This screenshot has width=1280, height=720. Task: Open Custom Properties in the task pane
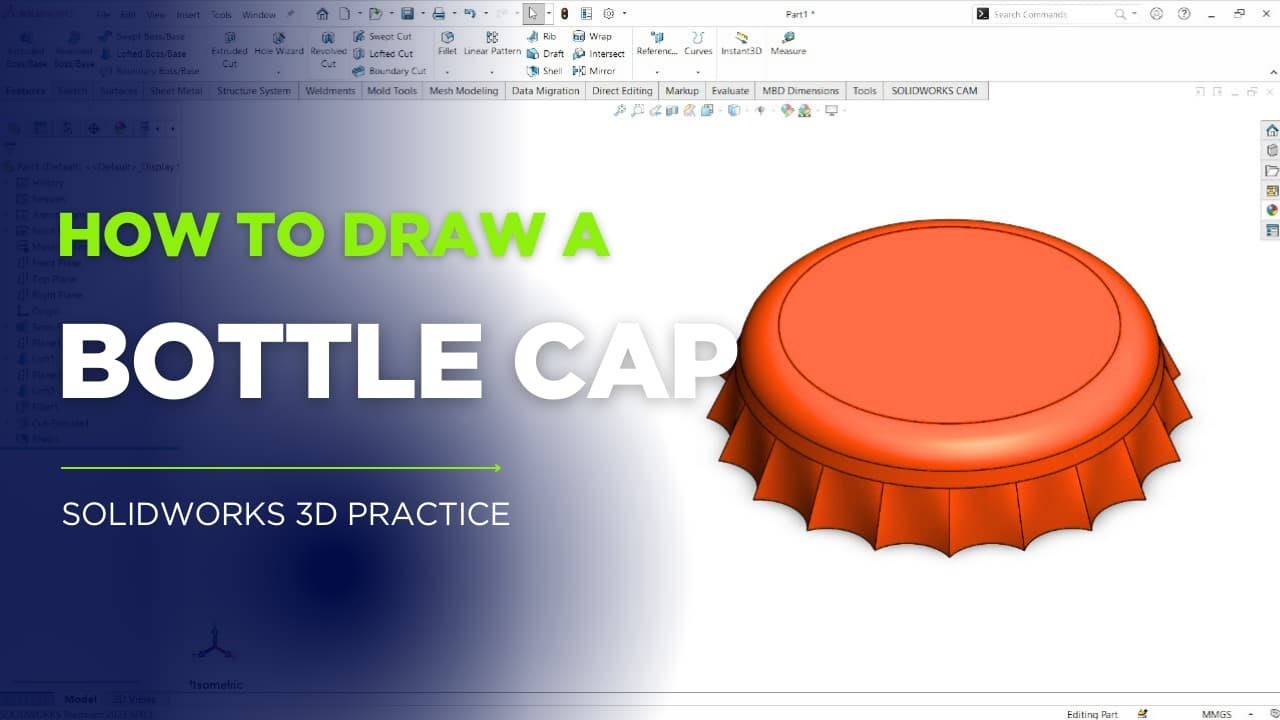click(x=1272, y=230)
